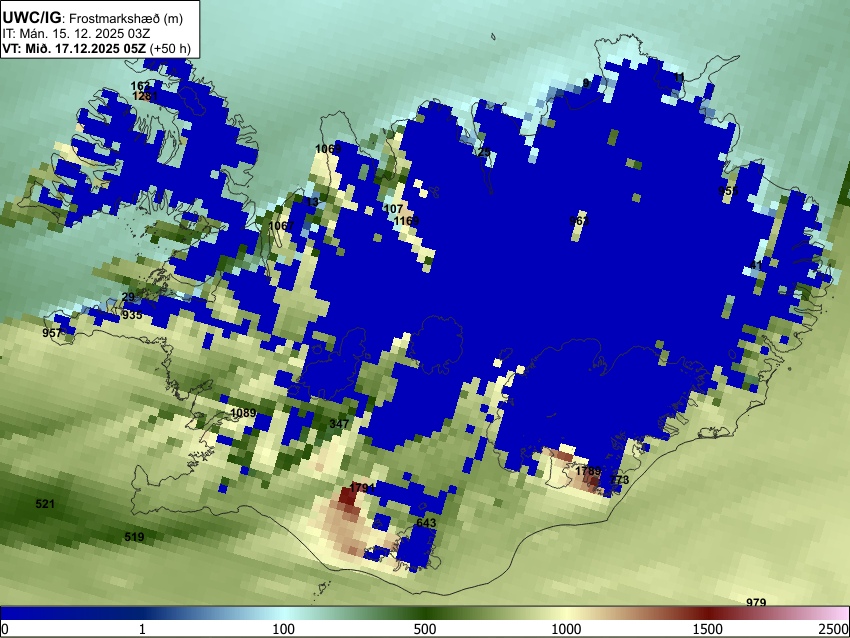Click the colorbar tick label '100'
This screenshot has height=638, width=850.
(x=284, y=629)
